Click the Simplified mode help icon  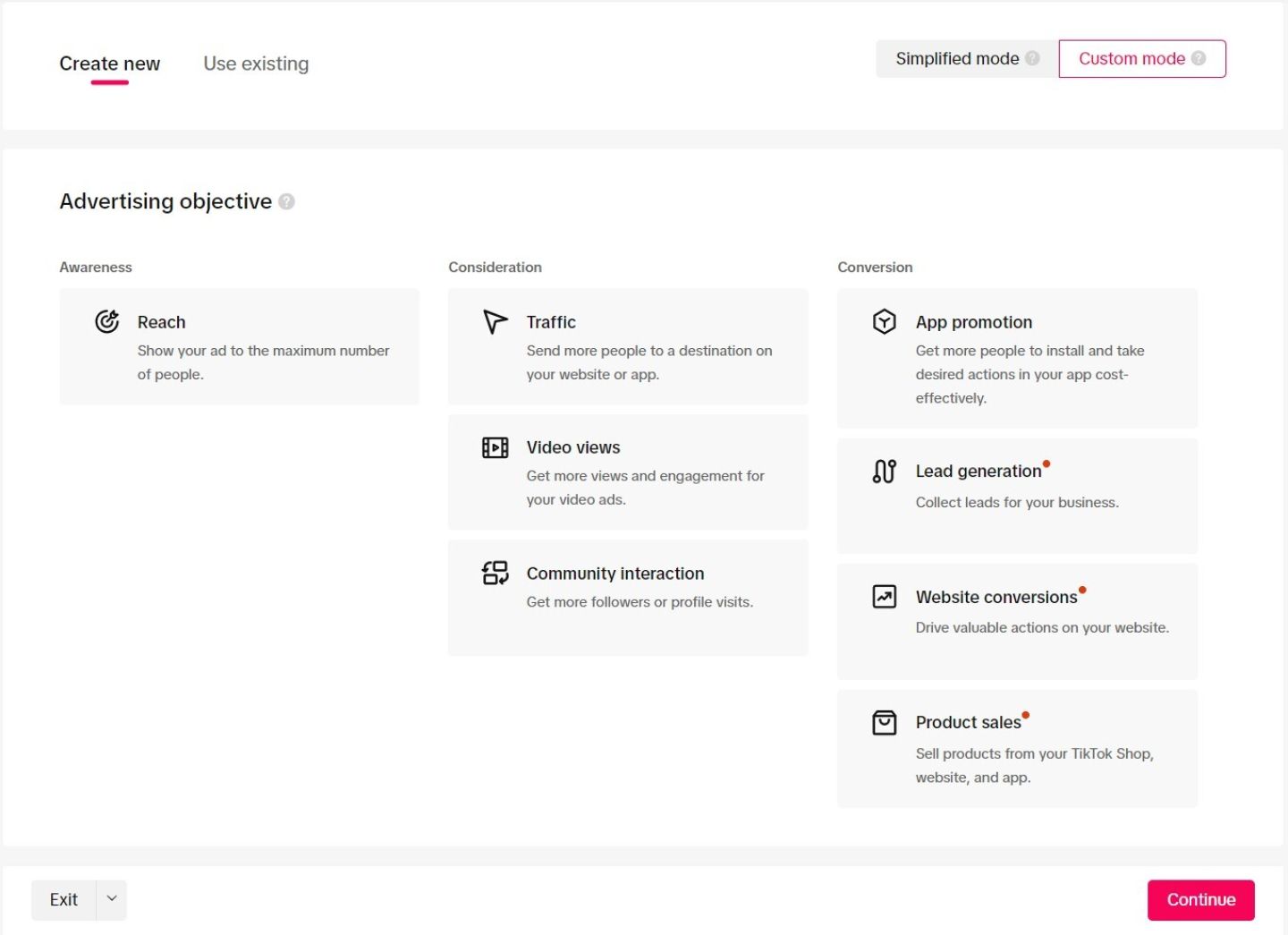1032,58
